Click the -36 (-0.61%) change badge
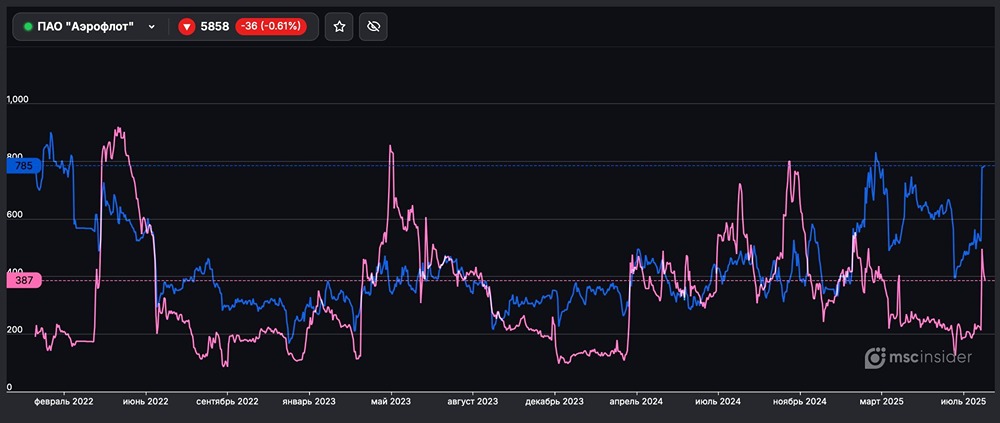 273,27
